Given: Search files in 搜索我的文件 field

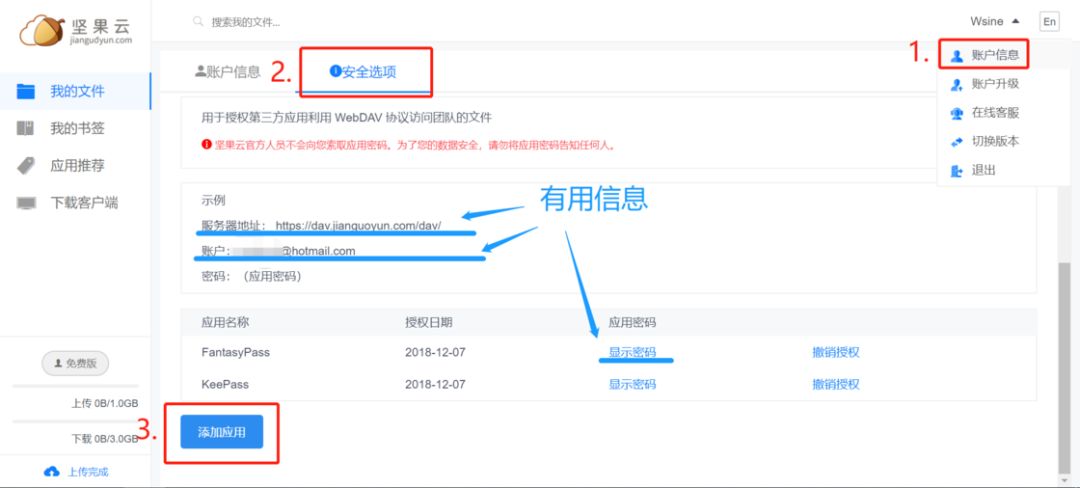Looking at the screenshot, I should 246,22.
